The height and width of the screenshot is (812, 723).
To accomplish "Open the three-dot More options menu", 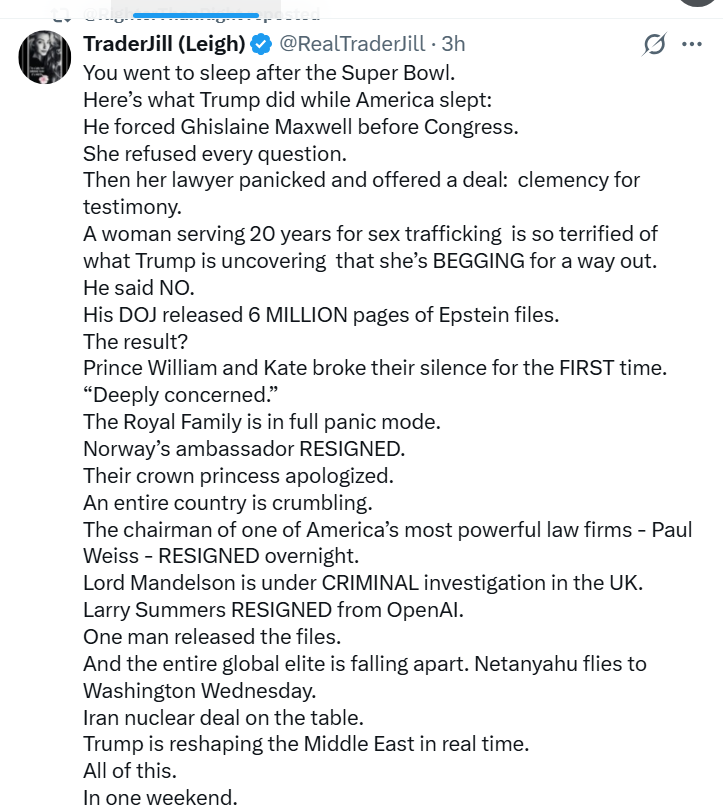I will pos(692,44).
